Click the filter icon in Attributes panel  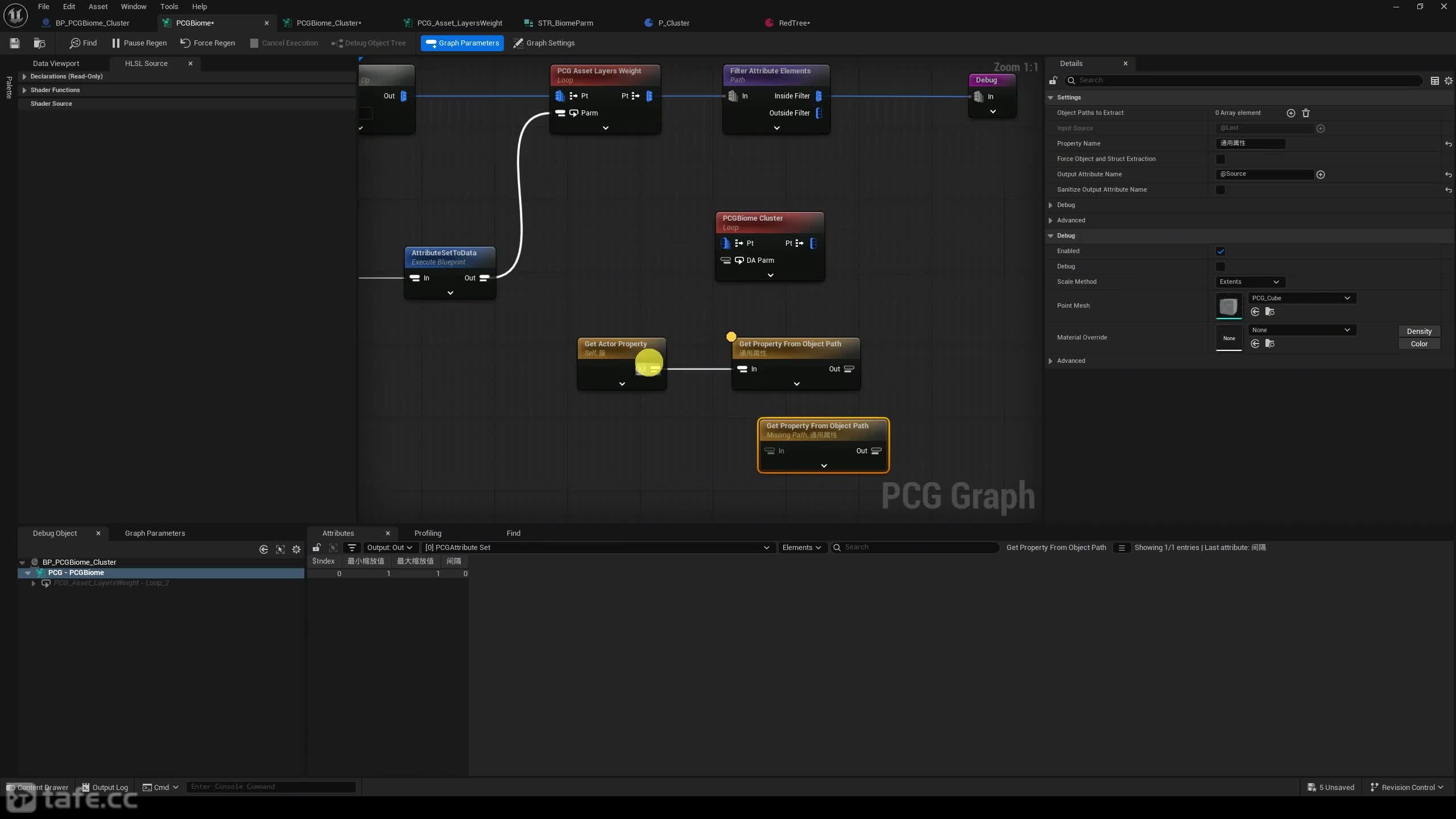coord(352,548)
